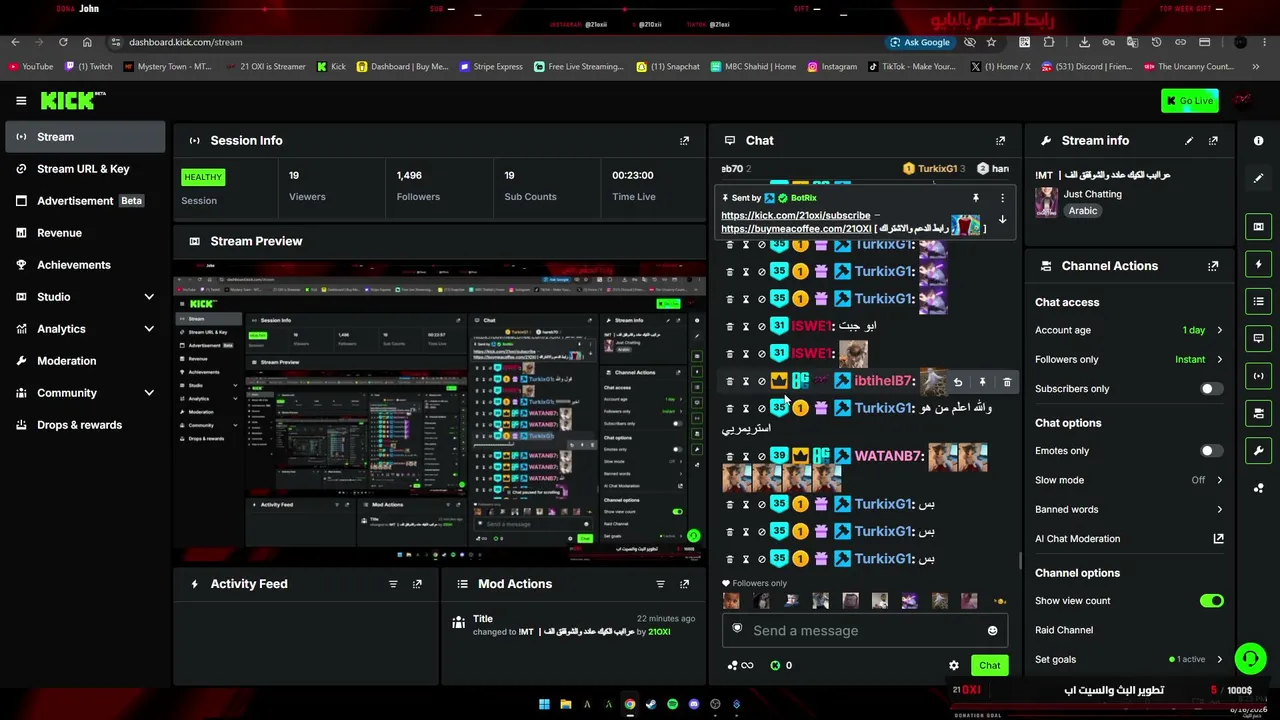Send message with the Chat button
This screenshot has height=720, width=1280.
[x=989, y=665]
